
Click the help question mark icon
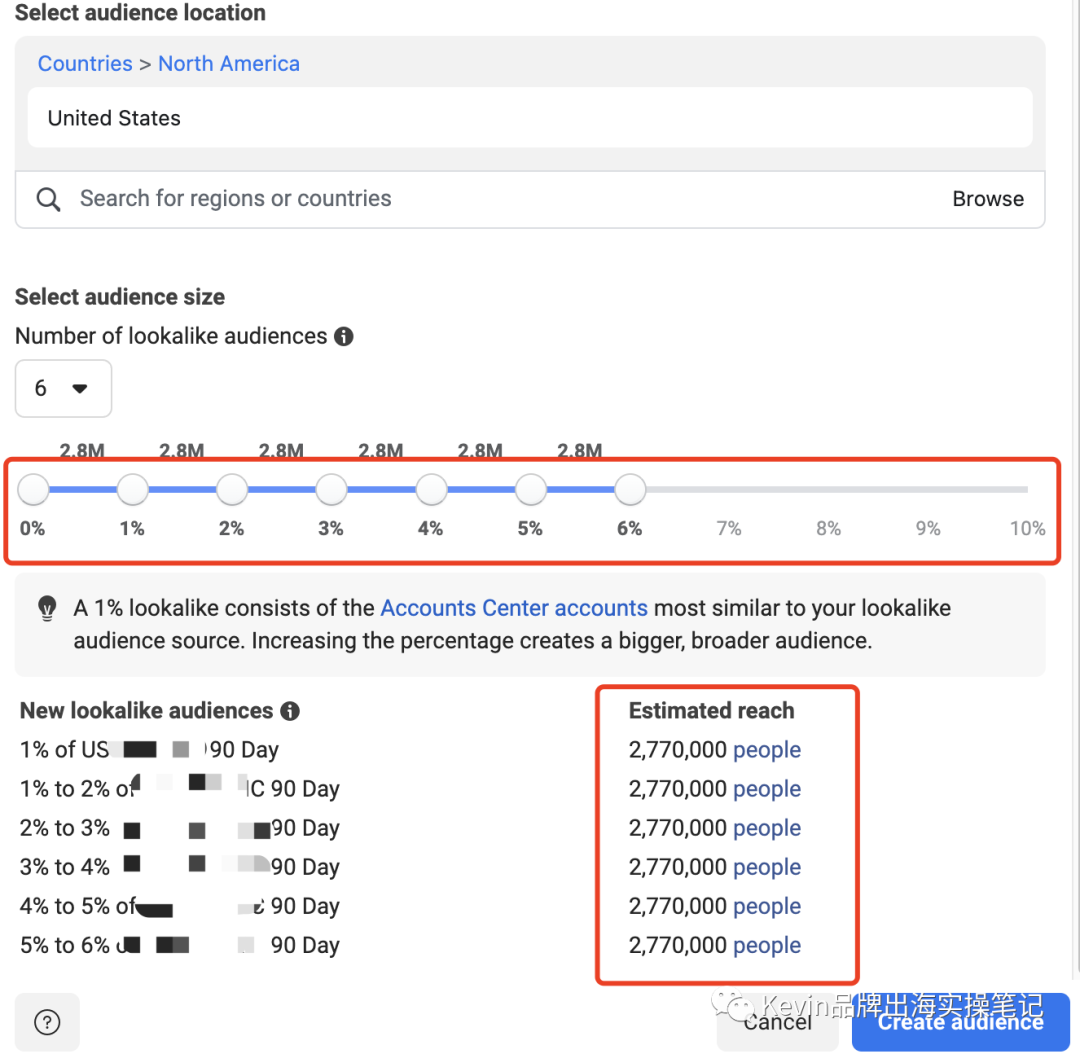[x=47, y=1022]
